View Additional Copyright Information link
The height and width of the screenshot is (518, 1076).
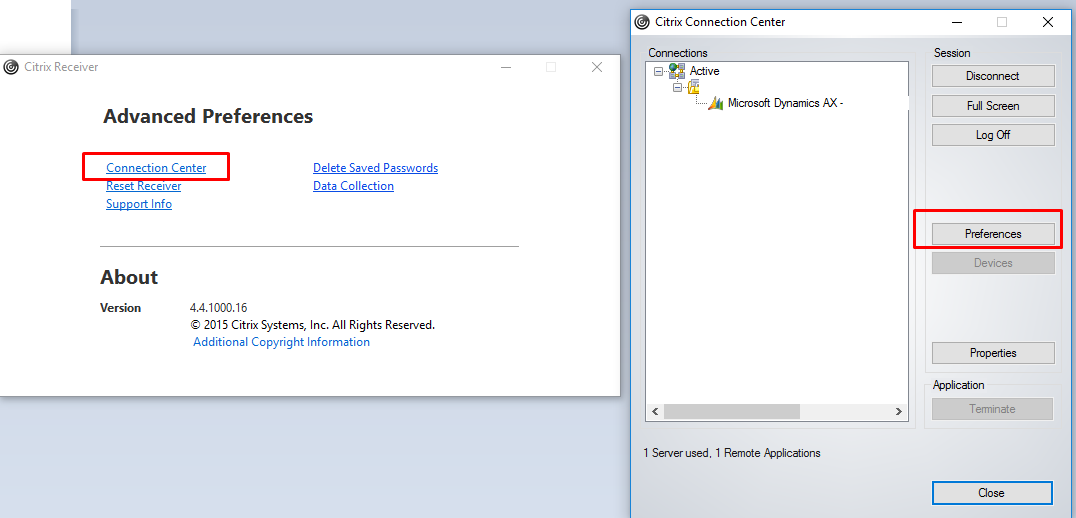(x=281, y=342)
